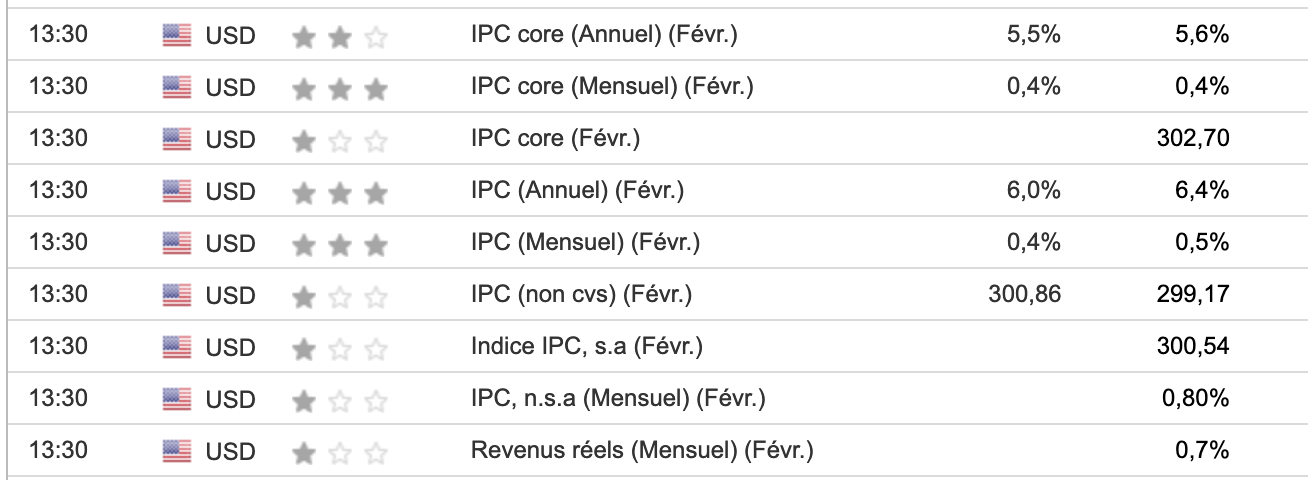This screenshot has width=1308, height=480.
Task: Click the three-star rating for IPC core (Mensuel)
Action: [x=340, y=88]
